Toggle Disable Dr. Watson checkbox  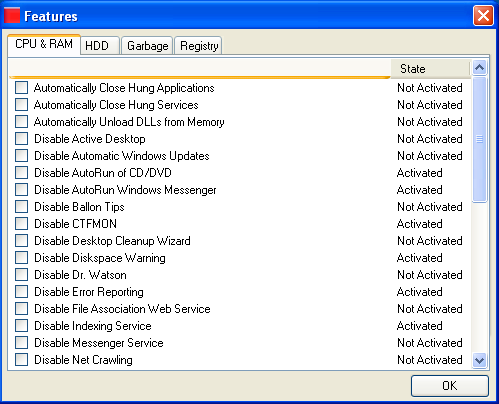(x=21, y=275)
